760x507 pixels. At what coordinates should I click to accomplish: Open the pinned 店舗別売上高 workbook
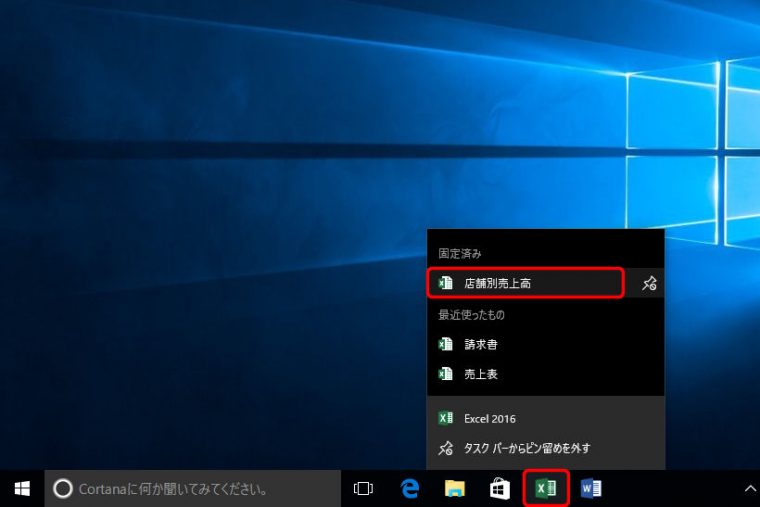tap(525, 283)
